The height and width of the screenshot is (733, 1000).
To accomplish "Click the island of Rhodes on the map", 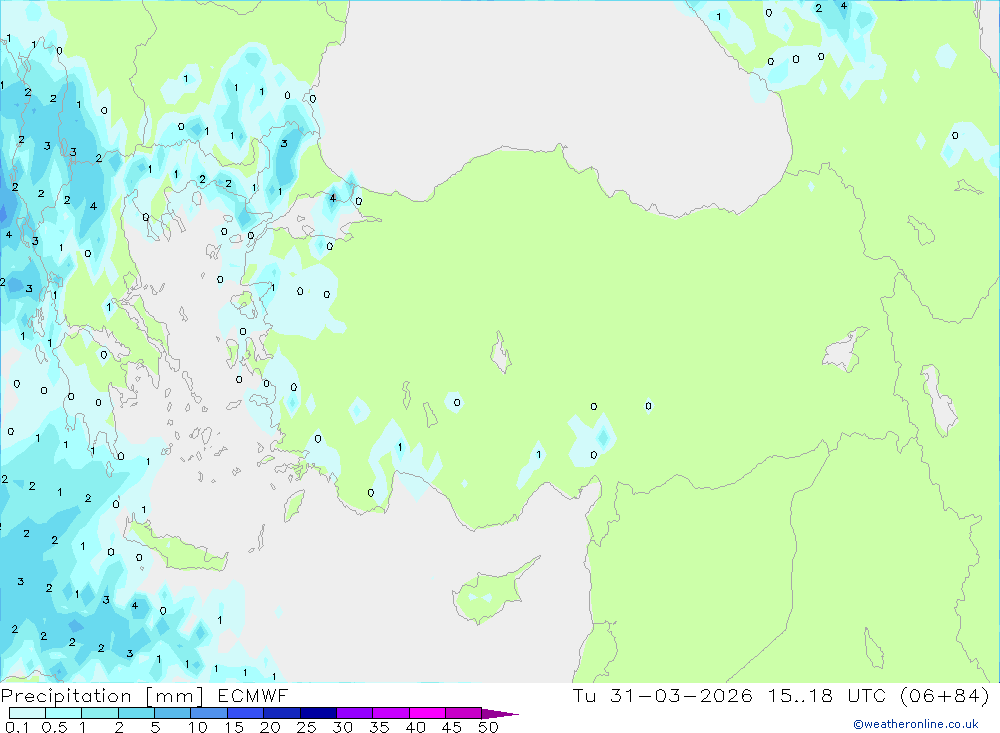I will 293,505.
